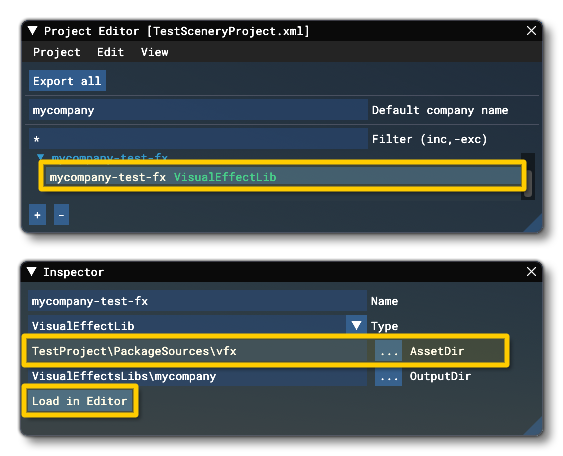Open the View menu

coord(154,52)
